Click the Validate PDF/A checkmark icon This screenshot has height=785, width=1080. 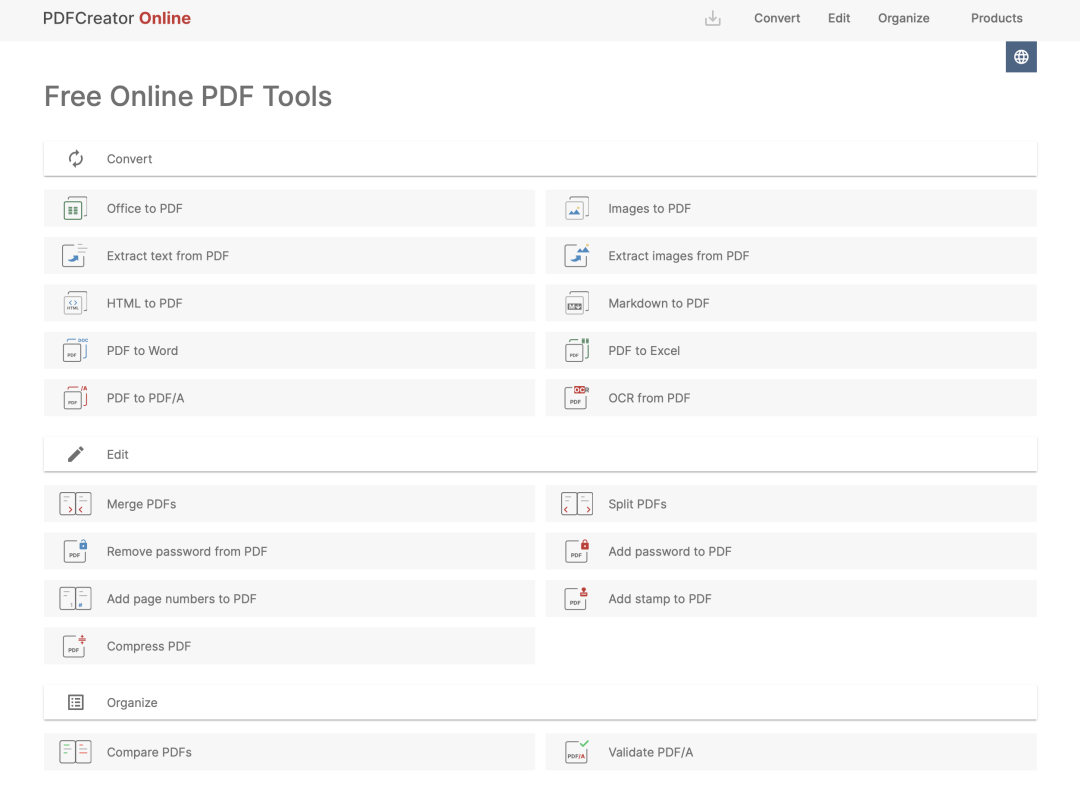(x=577, y=752)
